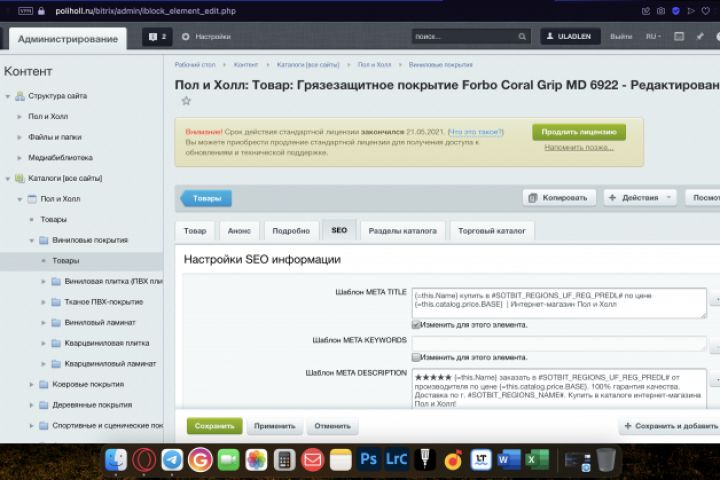
Task: Click the padlock site security icon
Action: point(41,11)
